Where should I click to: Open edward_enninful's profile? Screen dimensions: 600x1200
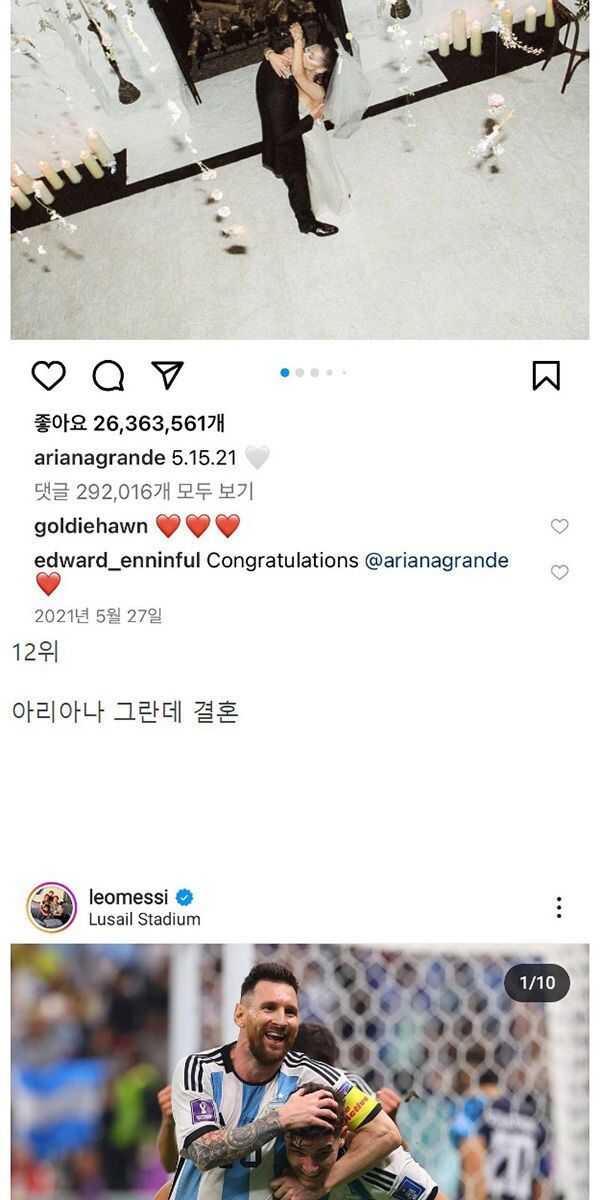[117, 560]
